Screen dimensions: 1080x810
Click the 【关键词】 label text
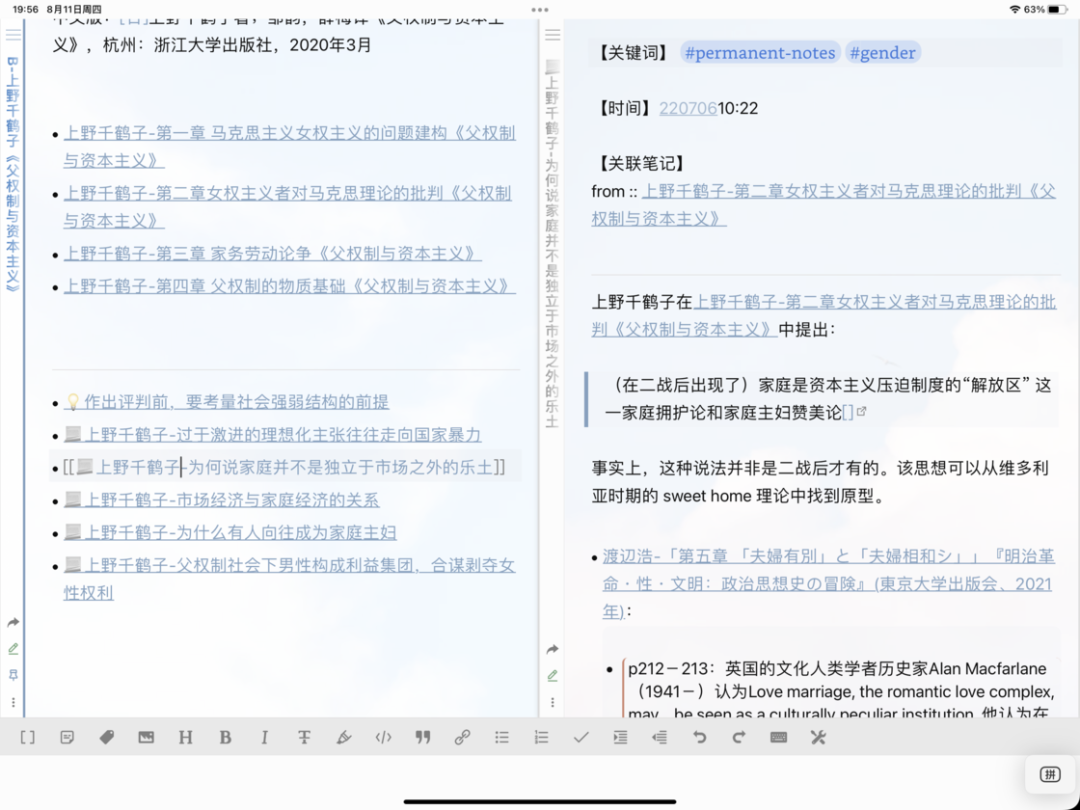pos(632,53)
